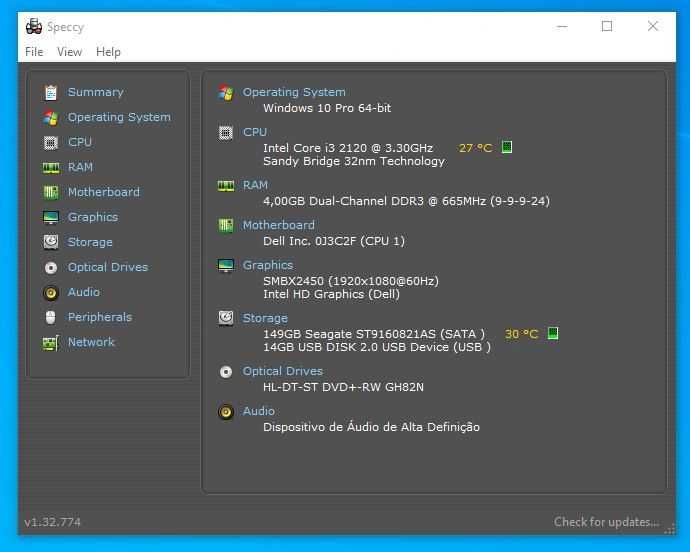
Task: Click the Speccy app icon in title bar
Action: pos(34,26)
